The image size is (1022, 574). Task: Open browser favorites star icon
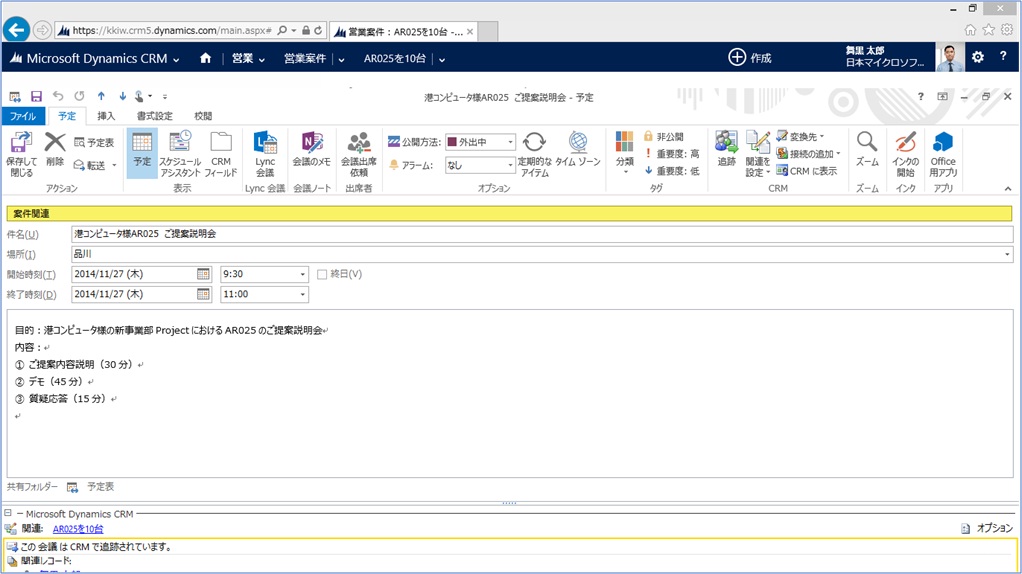(989, 30)
